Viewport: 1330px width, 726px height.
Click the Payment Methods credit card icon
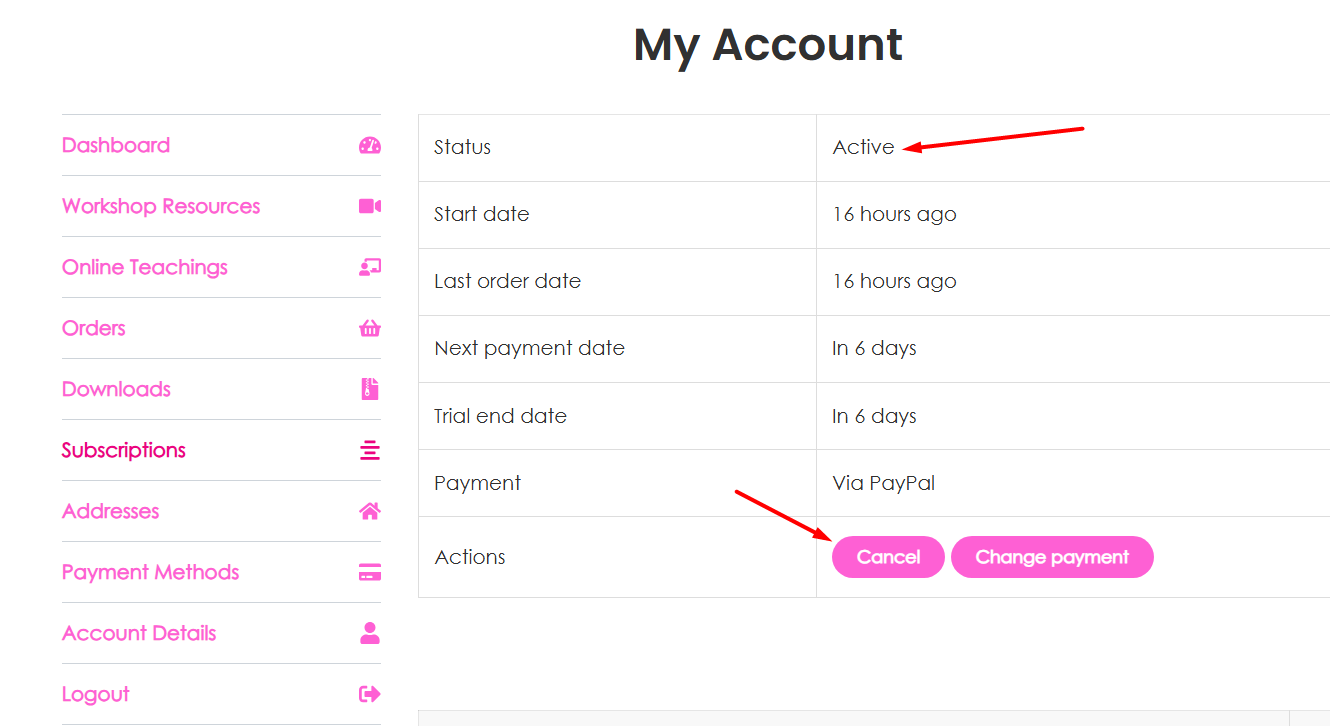click(369, 572)
